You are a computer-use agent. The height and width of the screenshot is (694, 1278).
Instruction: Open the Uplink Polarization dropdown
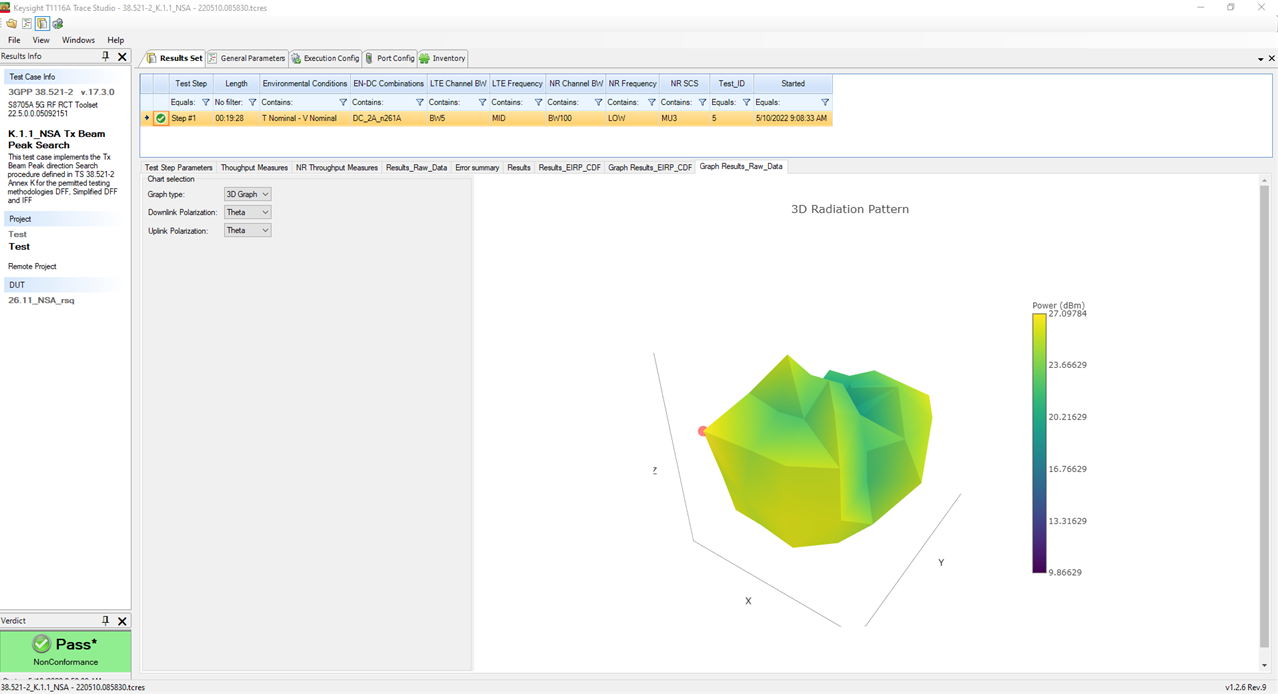tap(248, 230)
